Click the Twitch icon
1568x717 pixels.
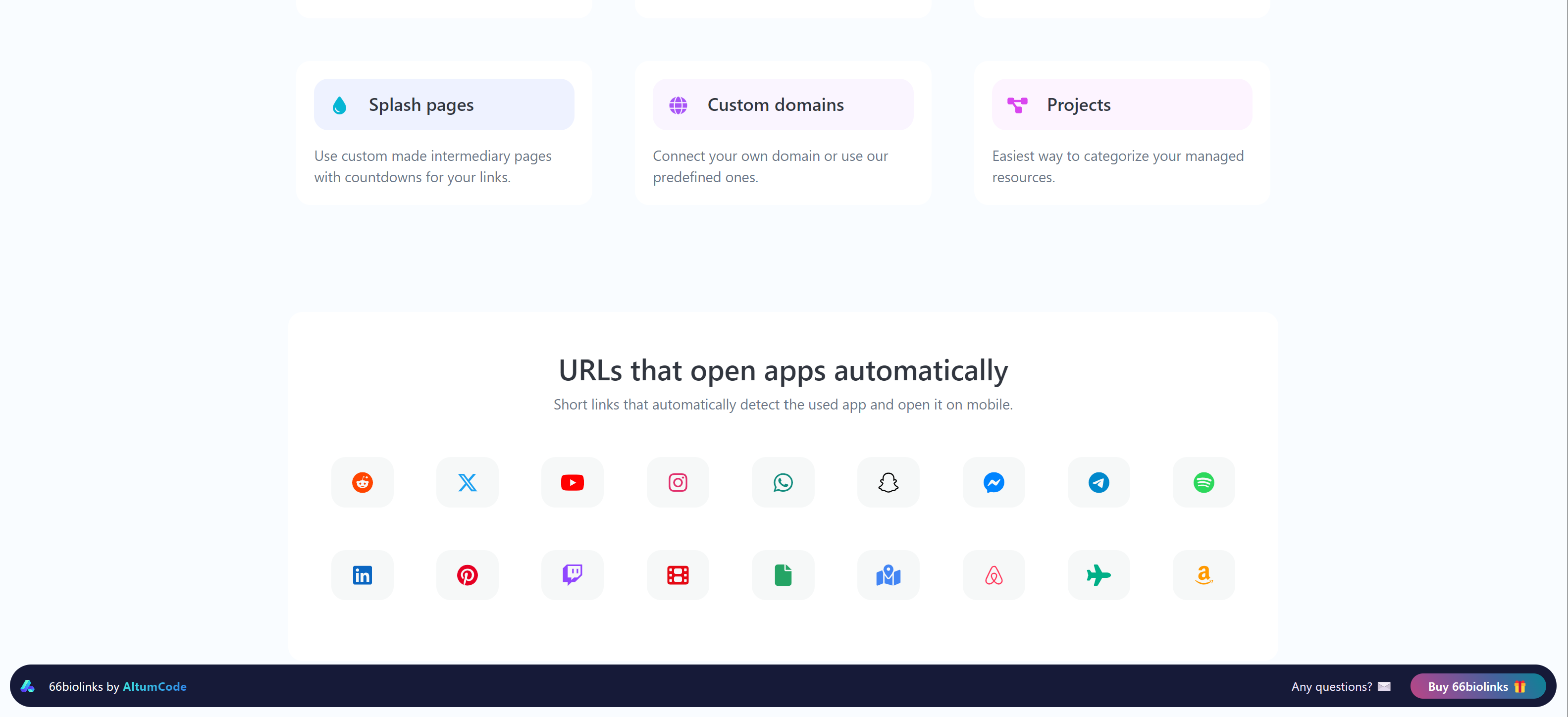point(572,574)
